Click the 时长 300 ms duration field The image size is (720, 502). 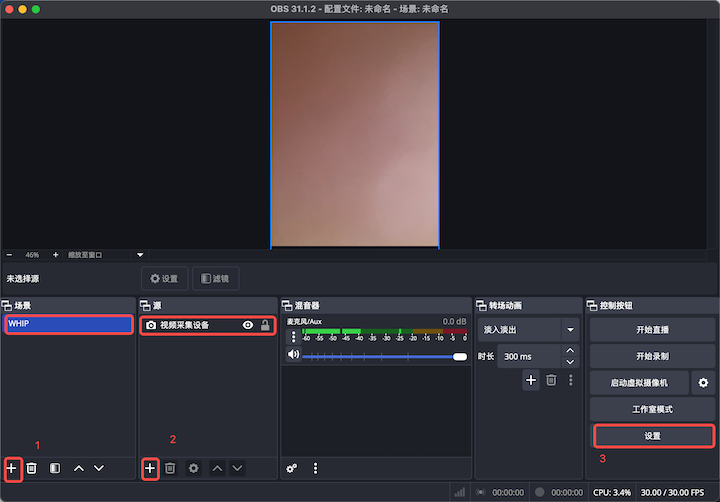point(529,356)
